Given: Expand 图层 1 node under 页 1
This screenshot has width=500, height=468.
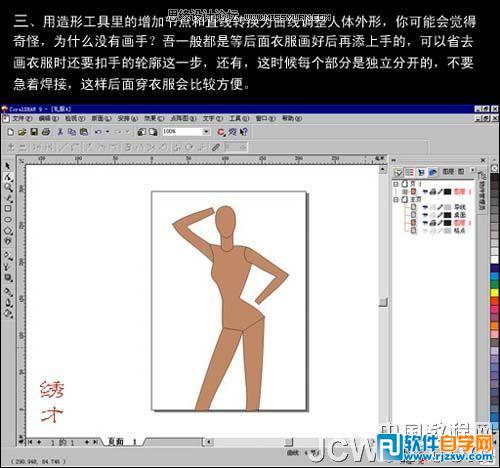Looking at the screenshot, I should pyautogui.click(x=405, y=192).
